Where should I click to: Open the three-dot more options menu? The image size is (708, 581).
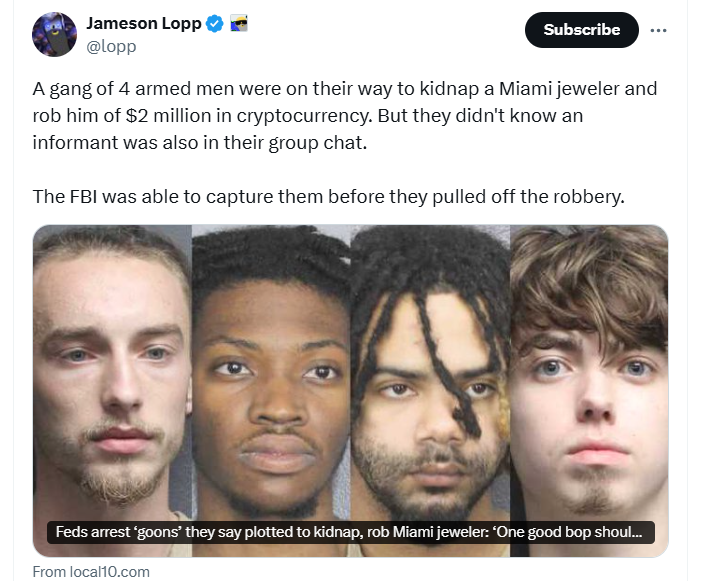click(658, 30)
